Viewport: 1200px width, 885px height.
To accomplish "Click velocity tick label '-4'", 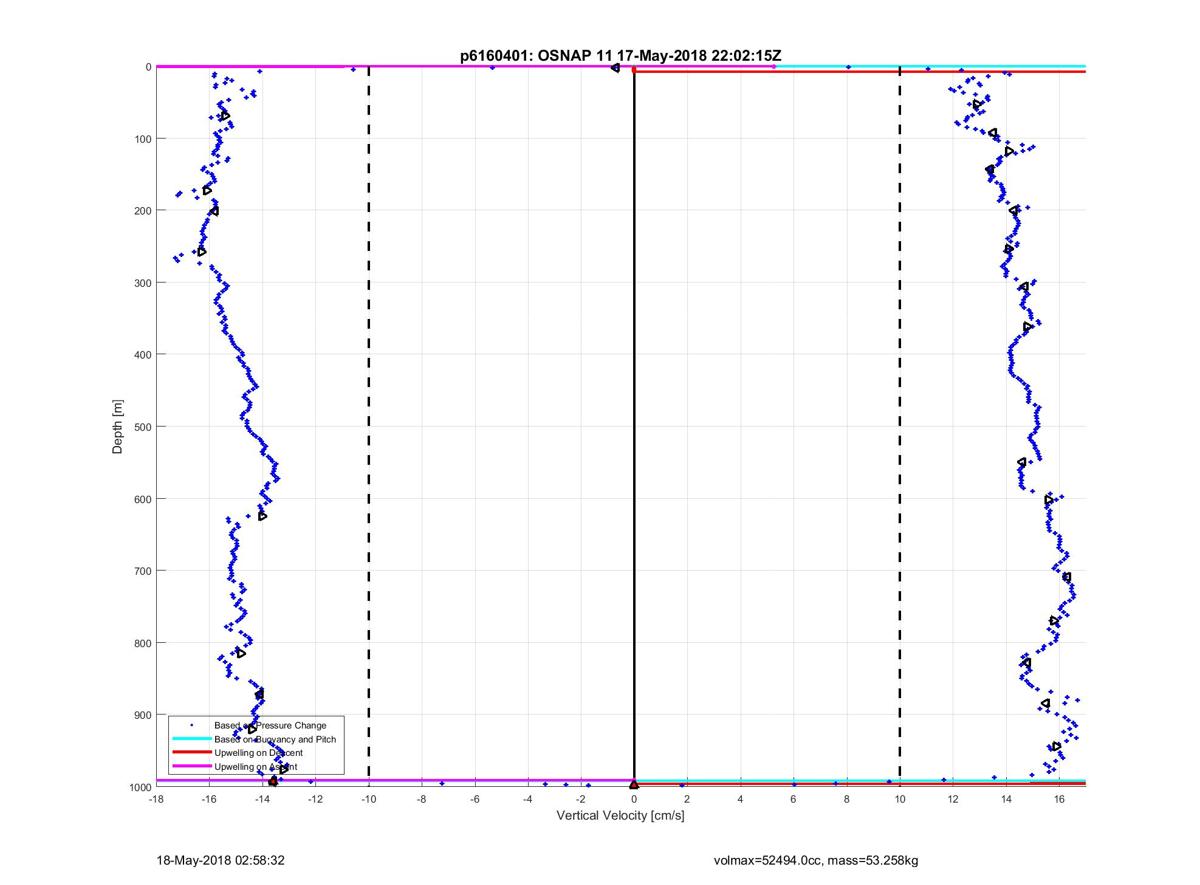I will [527, 799].
